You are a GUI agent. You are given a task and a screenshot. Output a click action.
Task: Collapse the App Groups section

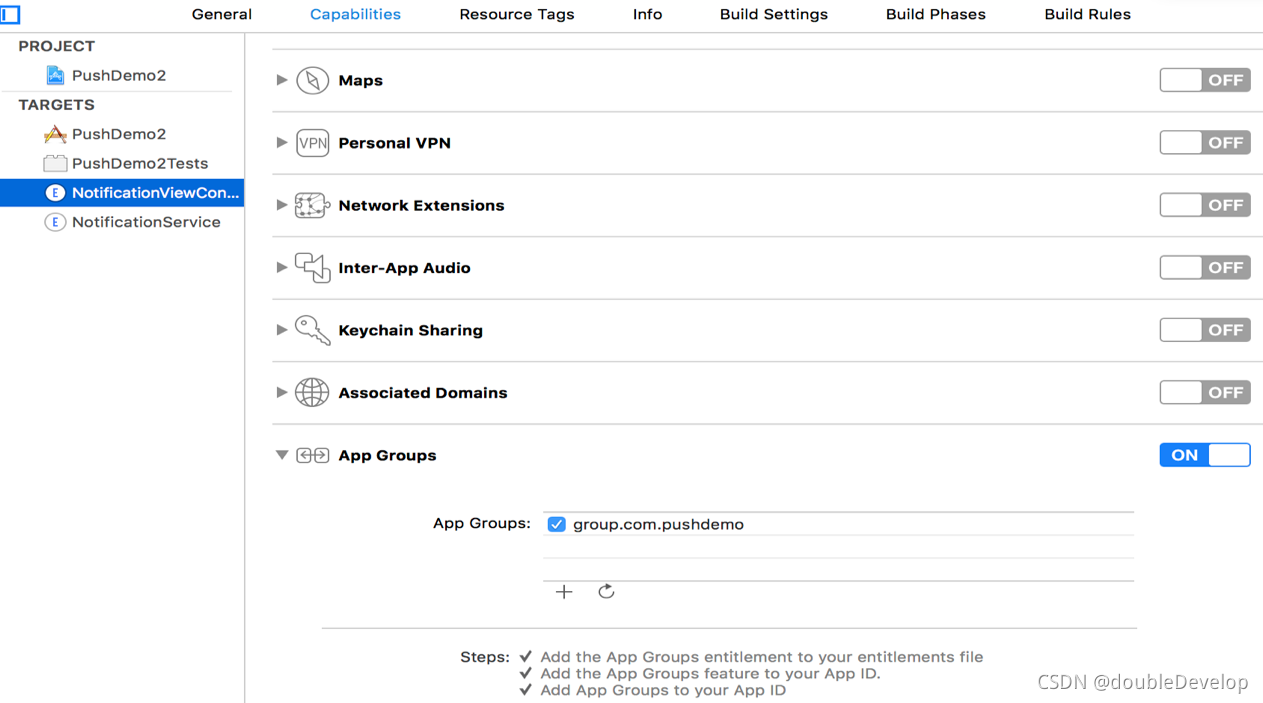tap(282, 455)
